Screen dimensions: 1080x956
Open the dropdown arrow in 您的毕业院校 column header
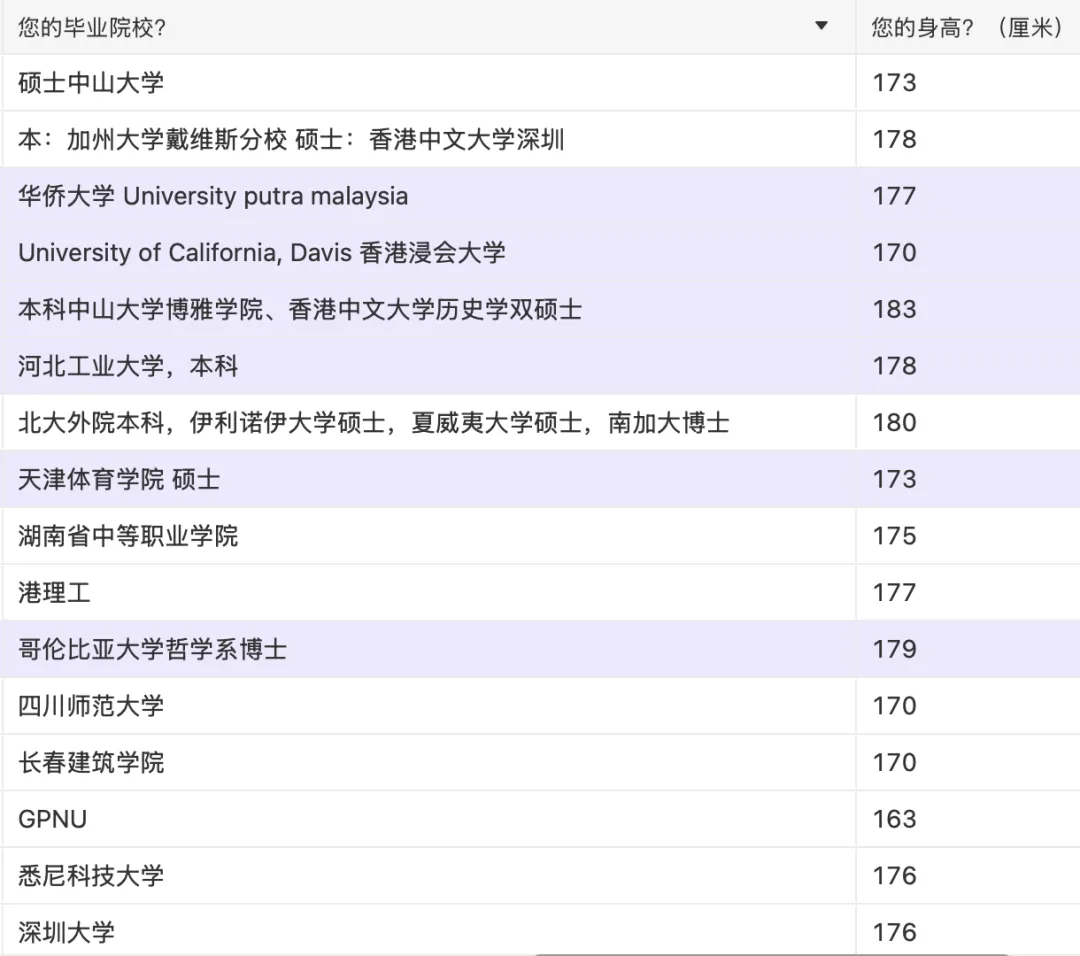(821, 26)
